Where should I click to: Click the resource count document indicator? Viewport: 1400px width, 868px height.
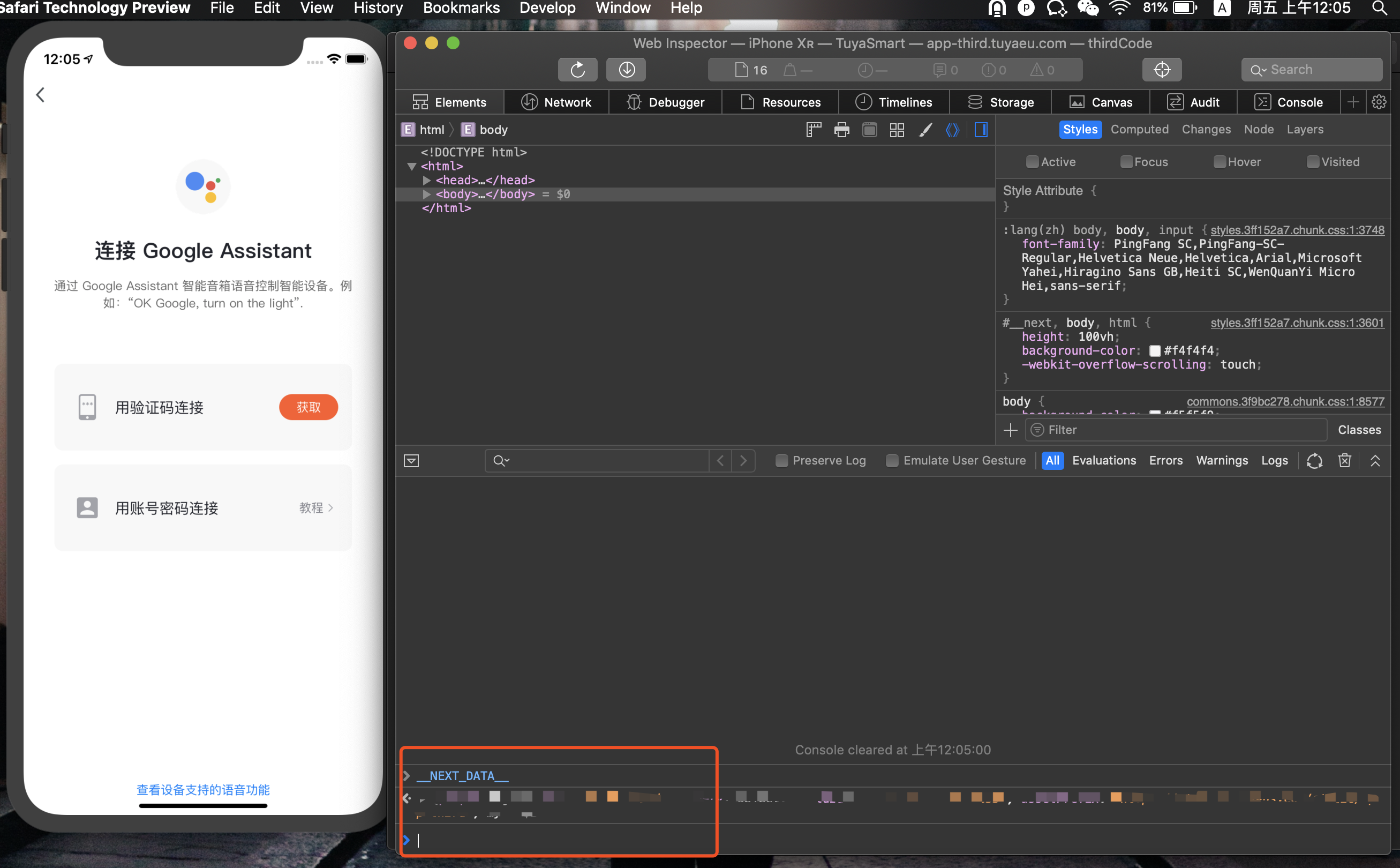pyautogui.click(x=751, y=70)
